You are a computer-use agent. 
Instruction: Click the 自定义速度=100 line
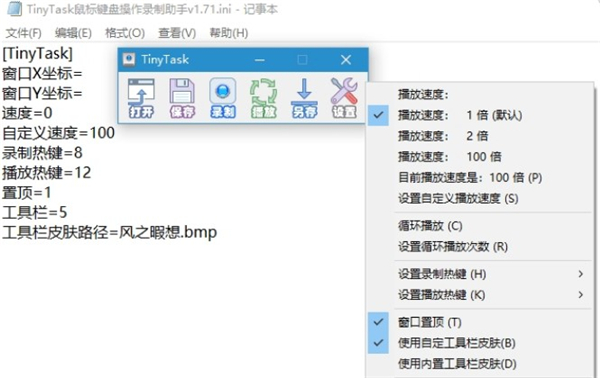[59, 133]
